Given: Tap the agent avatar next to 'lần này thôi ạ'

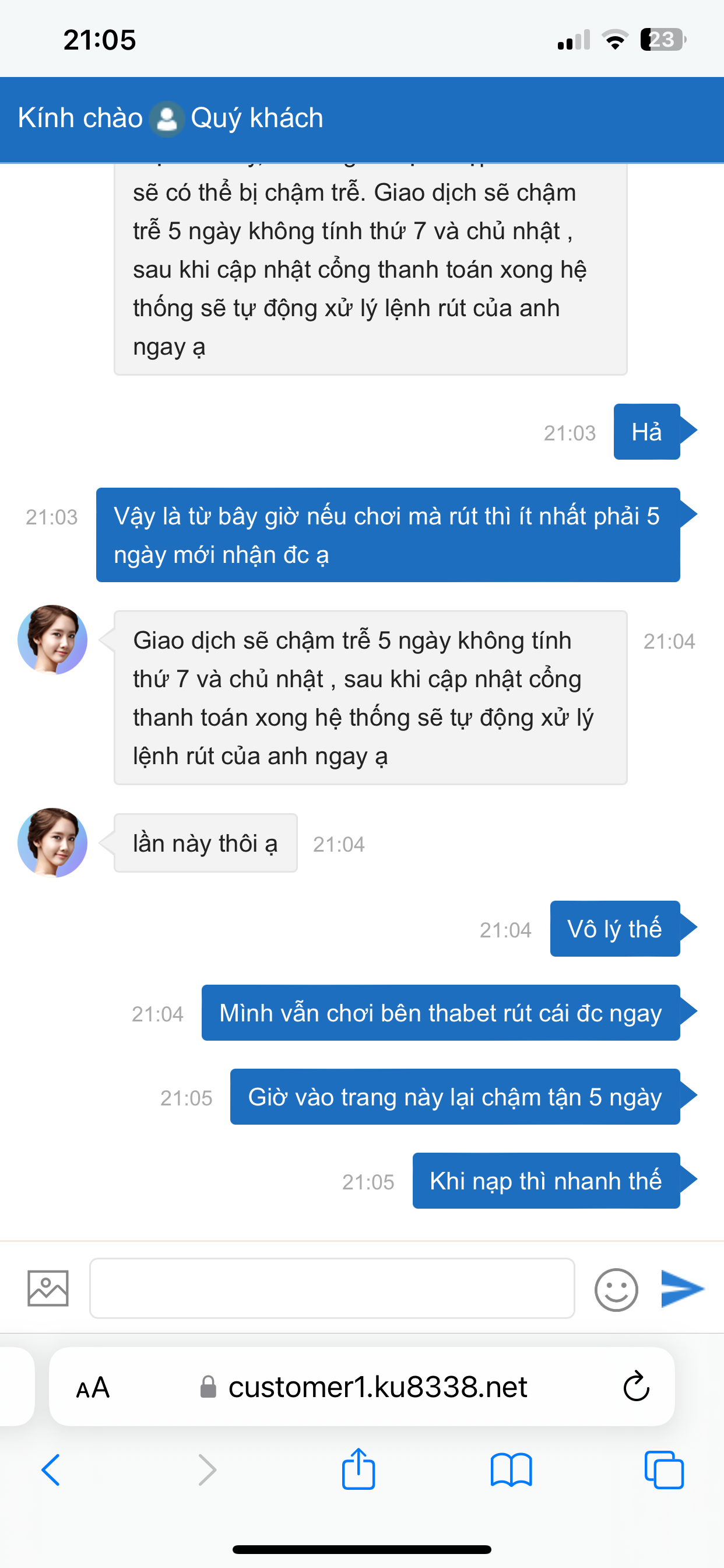Looking at the screenshot, I should tap(52, 842).
